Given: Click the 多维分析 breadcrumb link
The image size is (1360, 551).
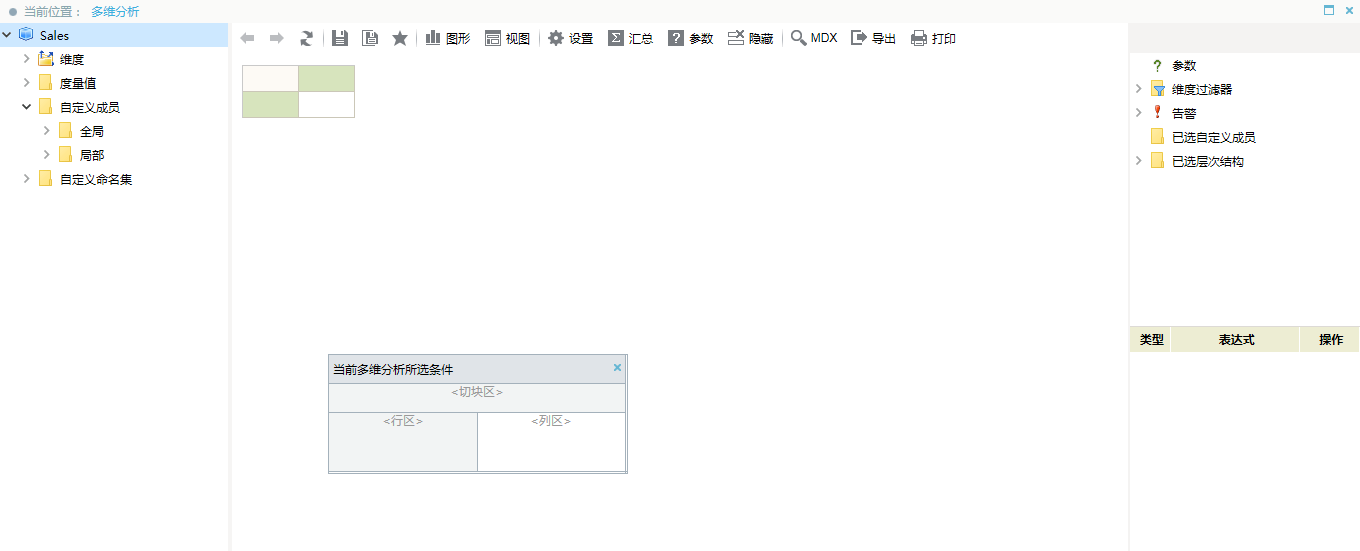Looking at the screenshot, I should point(115,12).
